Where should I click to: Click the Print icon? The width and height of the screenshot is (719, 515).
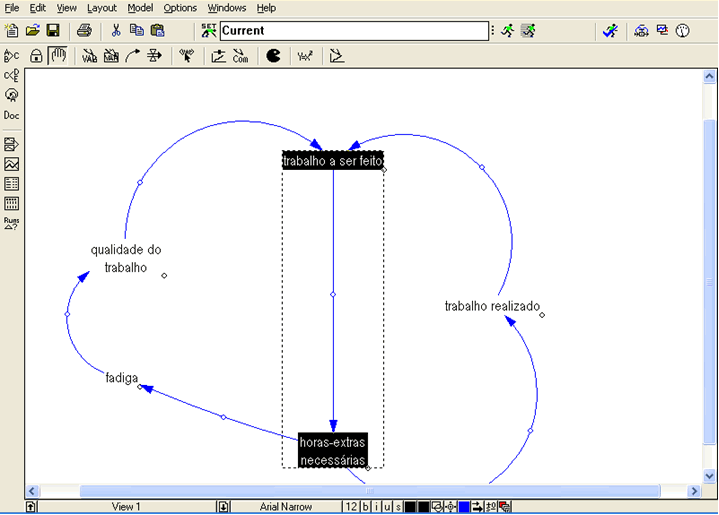[85, 31]
